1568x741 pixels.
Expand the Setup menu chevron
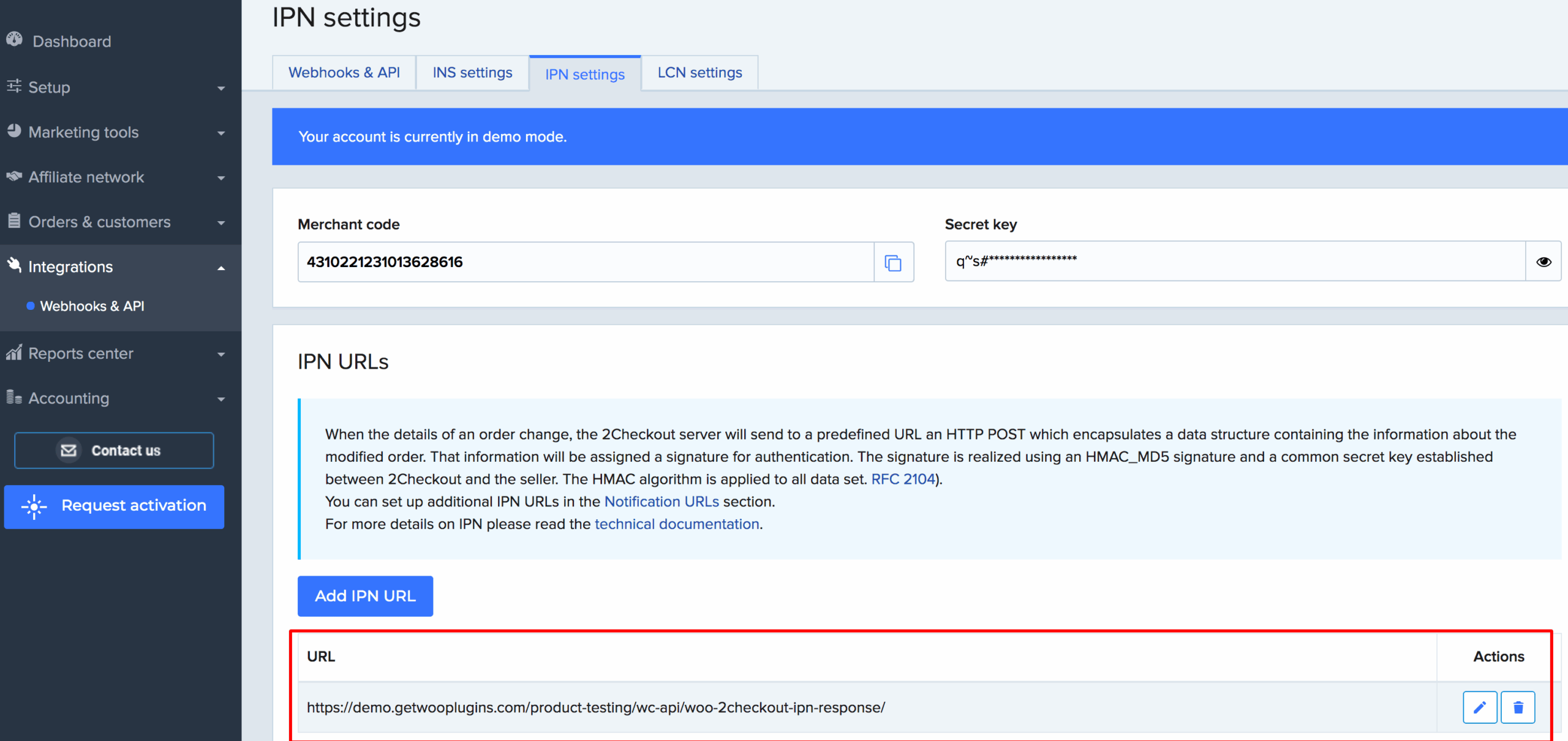pos(222,88)
